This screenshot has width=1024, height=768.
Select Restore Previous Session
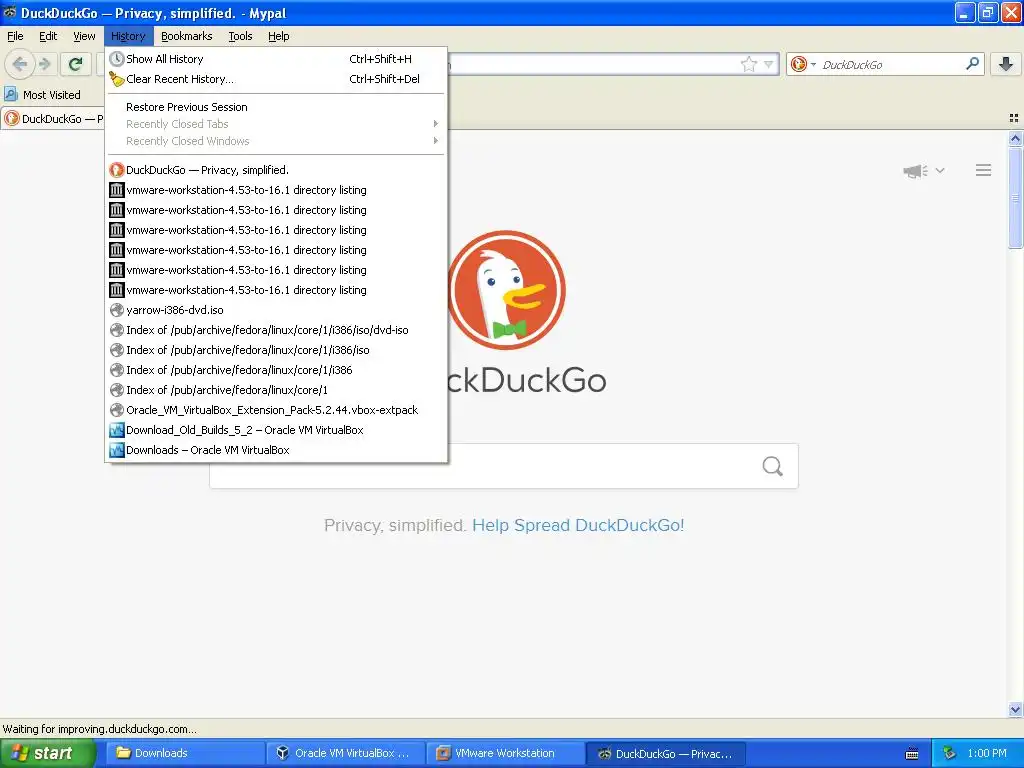click(x=276, y=107)
